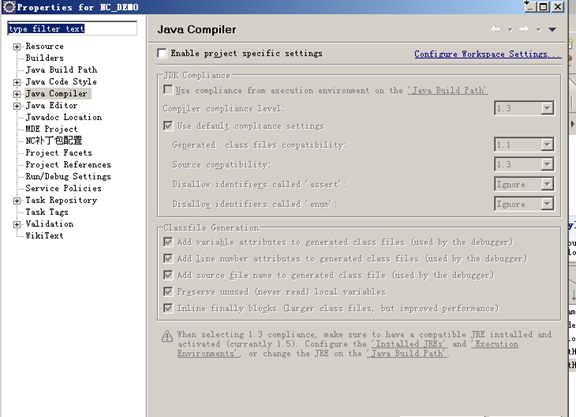The width and height of the screenshot is (576, 417).
Task: Select Javadoc Location page
Action: (x=64, y=117)
